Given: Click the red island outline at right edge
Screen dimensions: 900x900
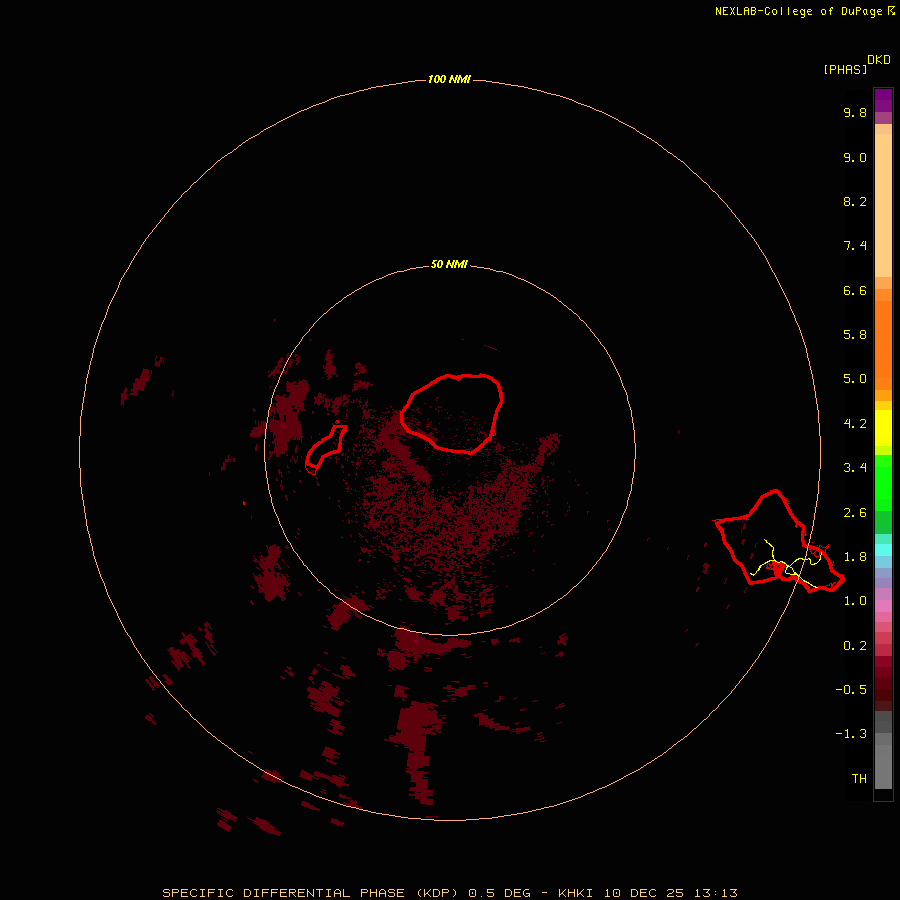Looking at the screenshot, I should click(x=778, y=542).
